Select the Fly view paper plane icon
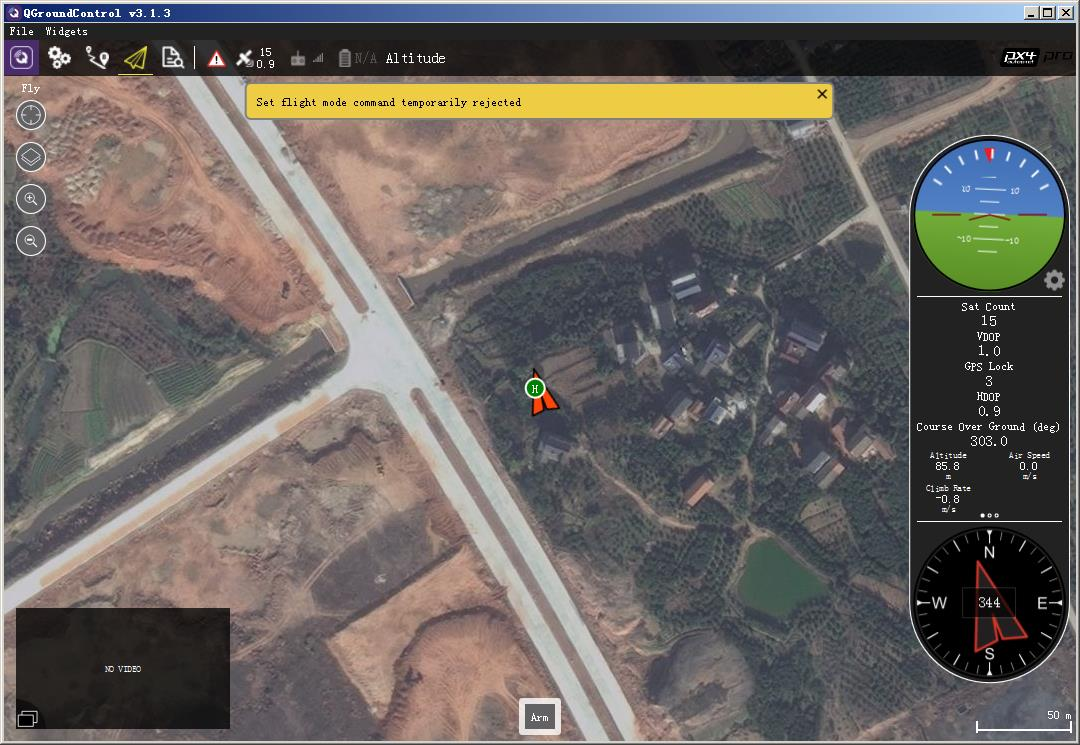1080x745 pixels. 135,58
